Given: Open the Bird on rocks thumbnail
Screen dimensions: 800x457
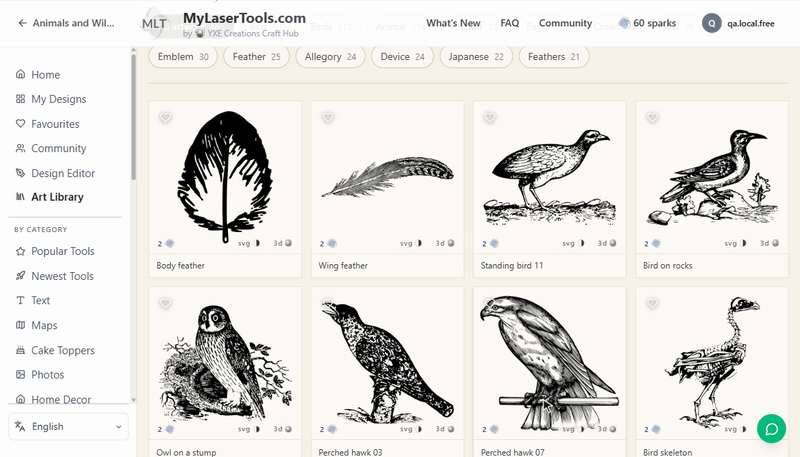Looking at the screenshot, I should coord(712,176).
